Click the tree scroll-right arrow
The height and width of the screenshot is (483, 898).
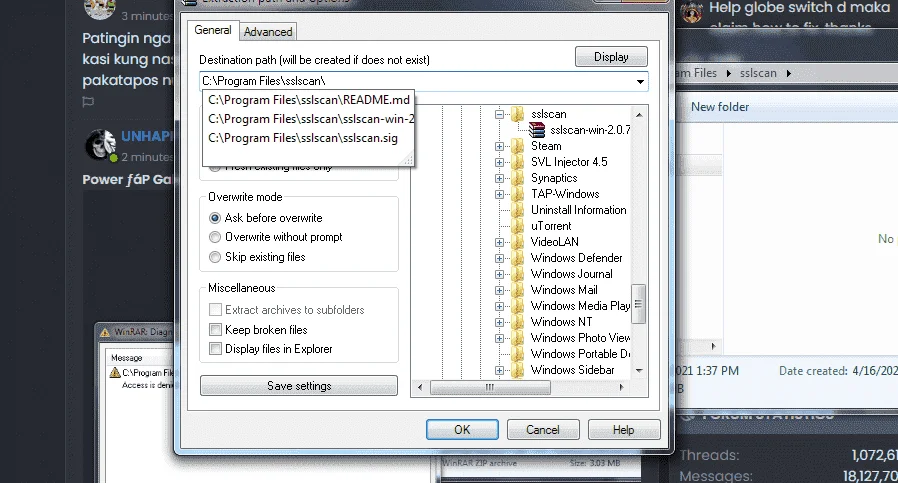coord(621,387)
